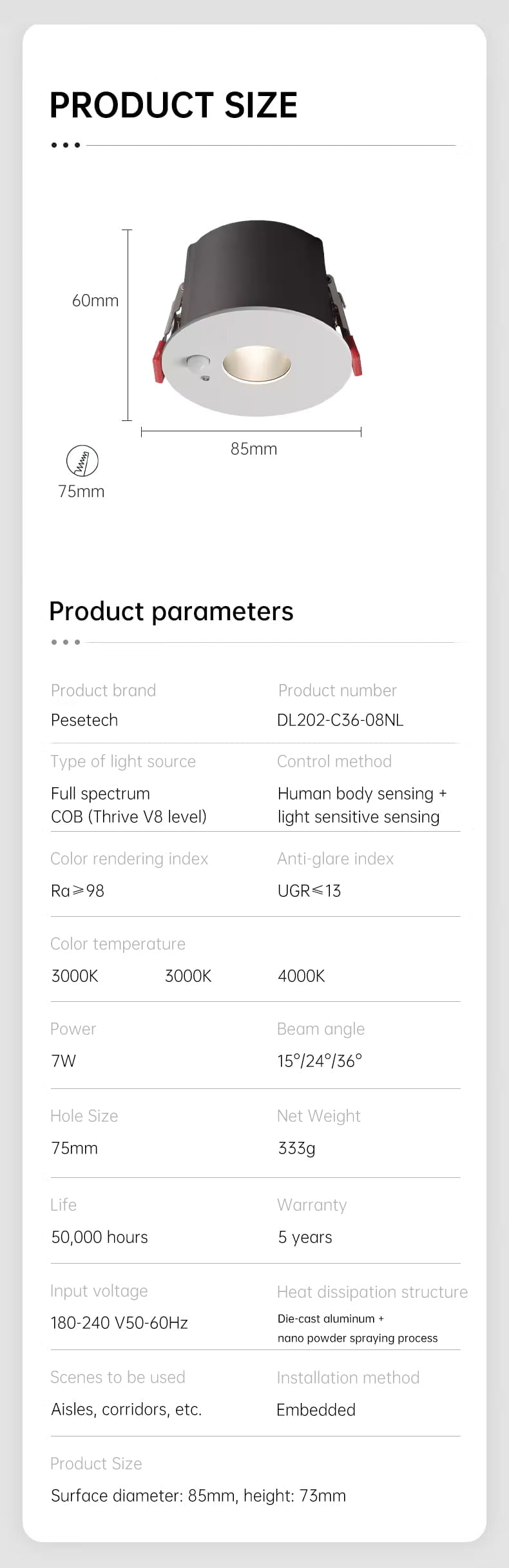Click the 7W power value
Screen dimensions: 509x1568
pos(64,1061)
